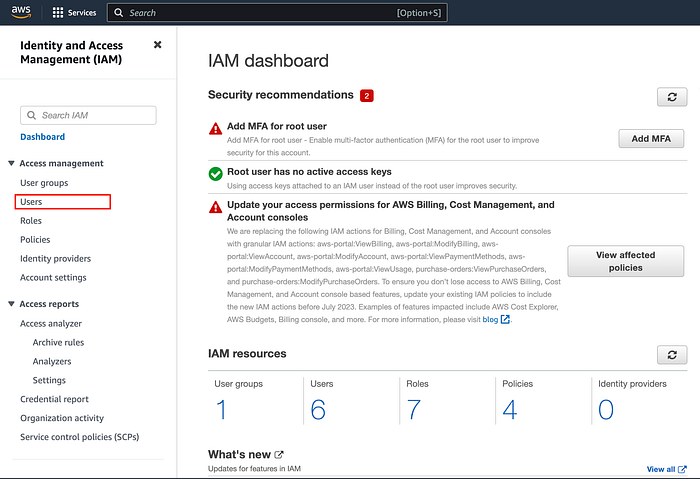
Task: Refresh the IAM resources section
Action: [672, 355]
